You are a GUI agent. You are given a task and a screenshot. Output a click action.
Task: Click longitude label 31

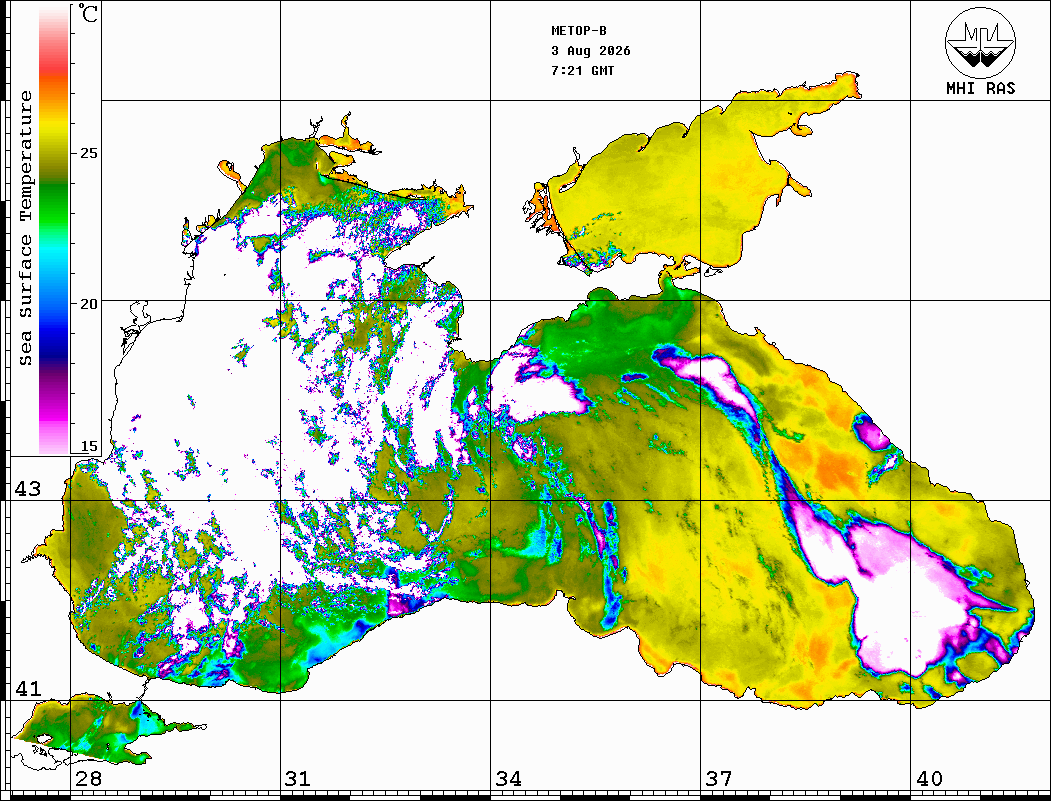pos(298,779)
